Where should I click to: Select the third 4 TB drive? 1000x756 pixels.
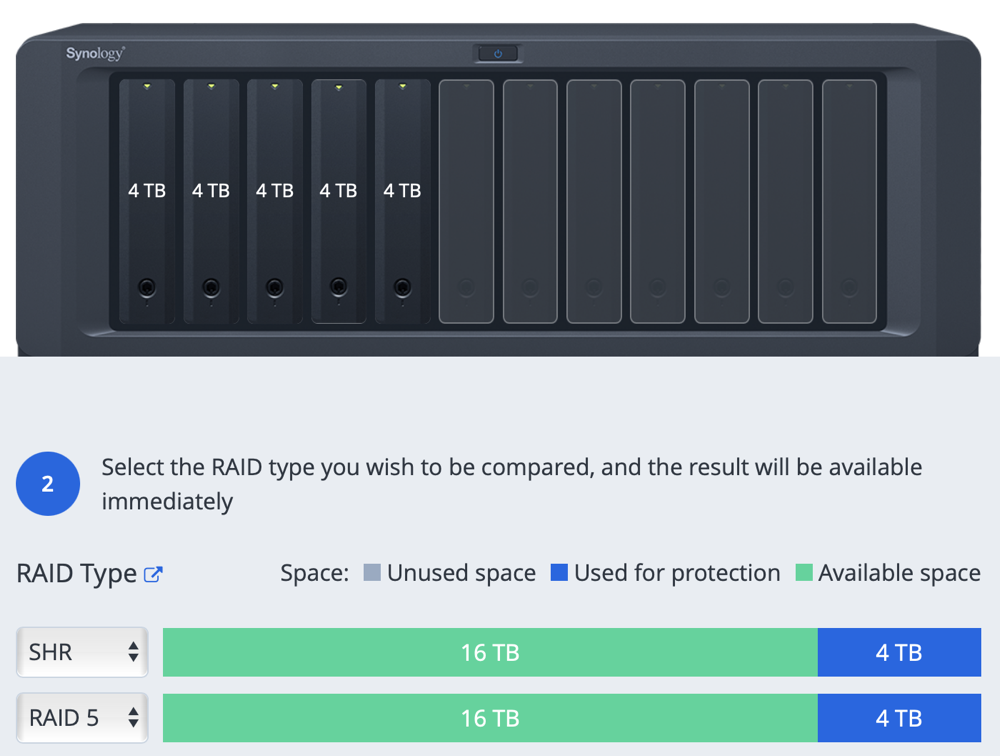(275, 190)
